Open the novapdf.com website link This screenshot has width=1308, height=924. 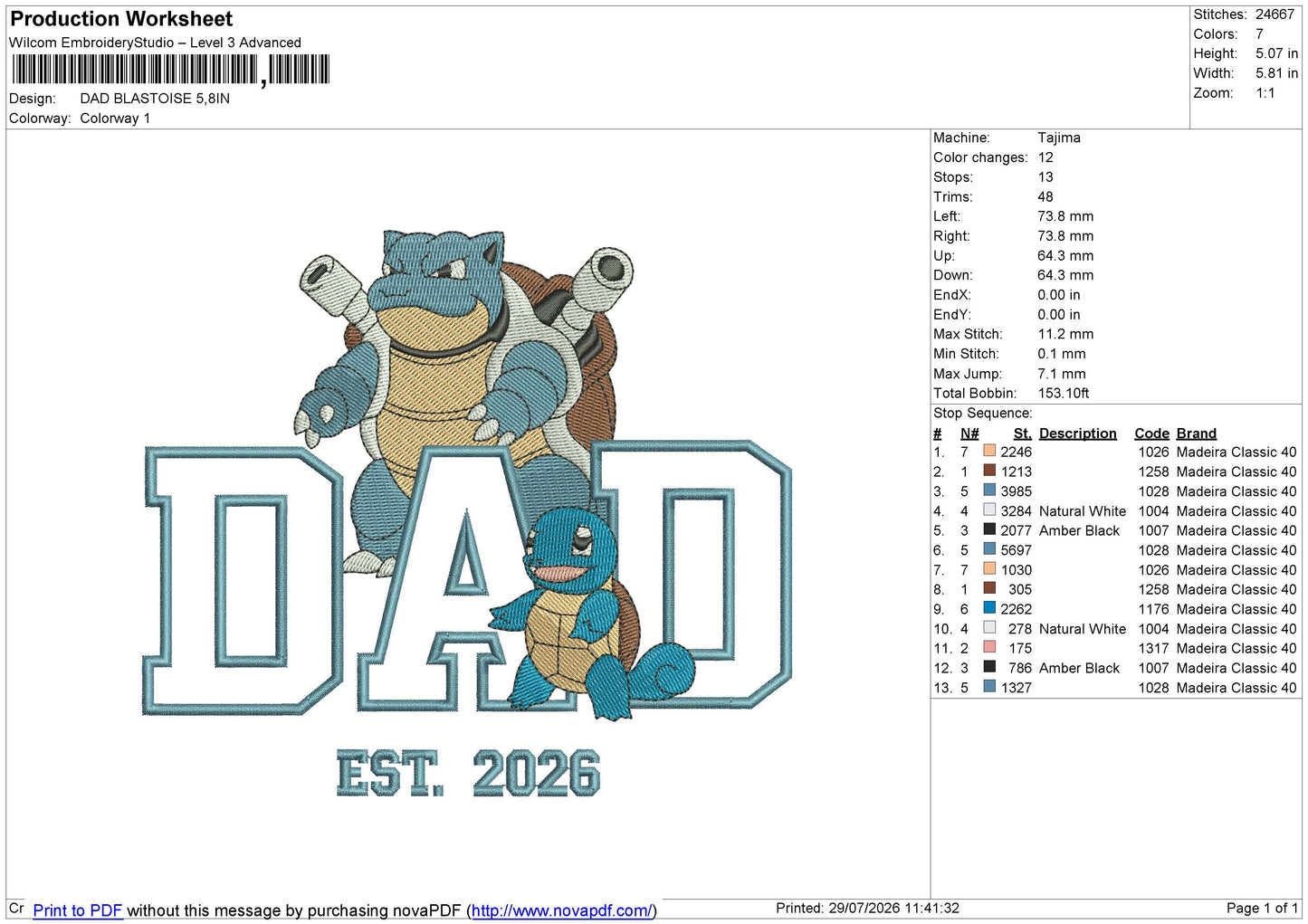pyautogui.click(x=561, y=910)
